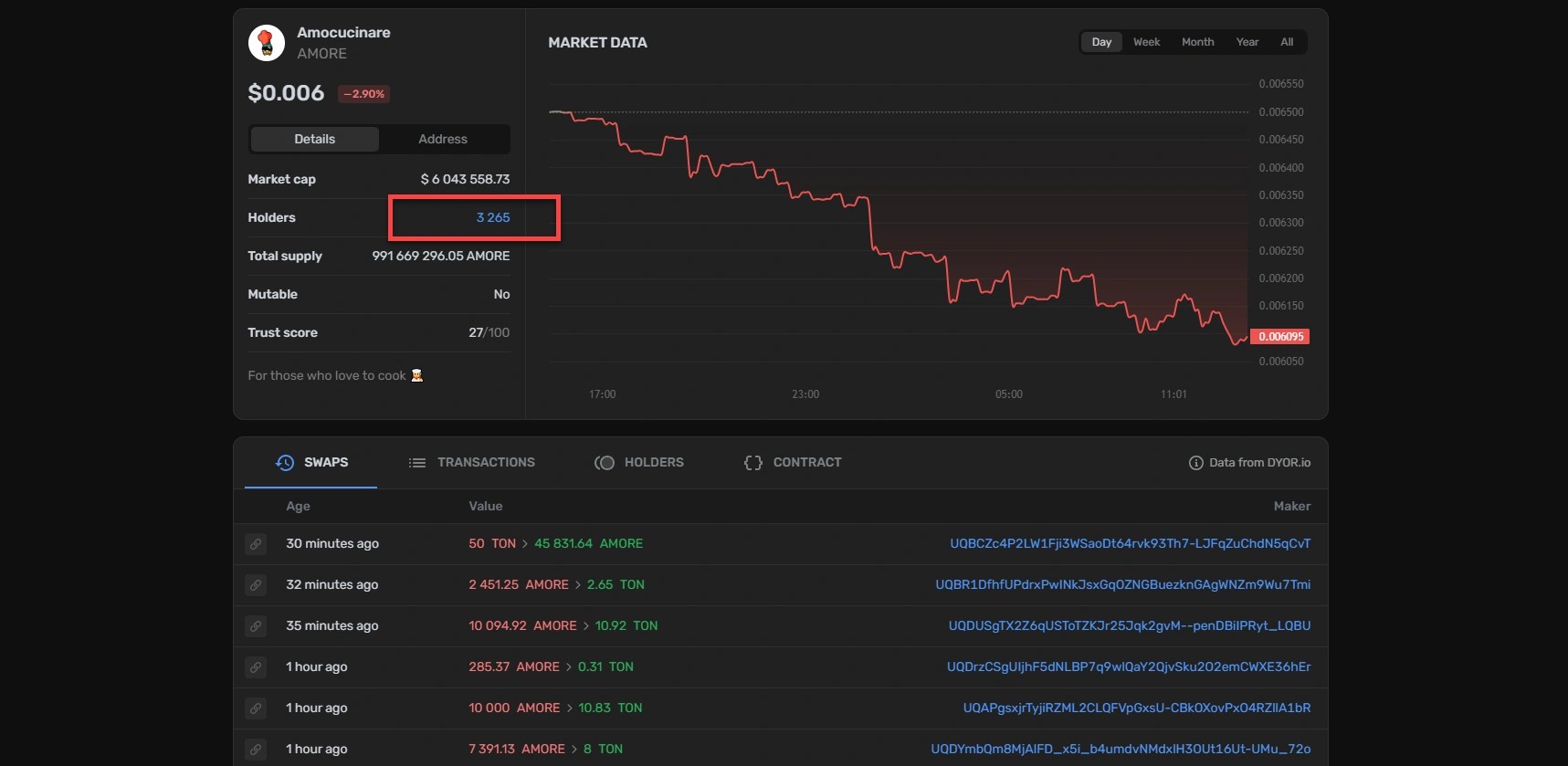The height and width of the screenshot is (766, 1568).
Task: Click link icon on 30 minutes ago swap
Action: (x=256, y=544)
